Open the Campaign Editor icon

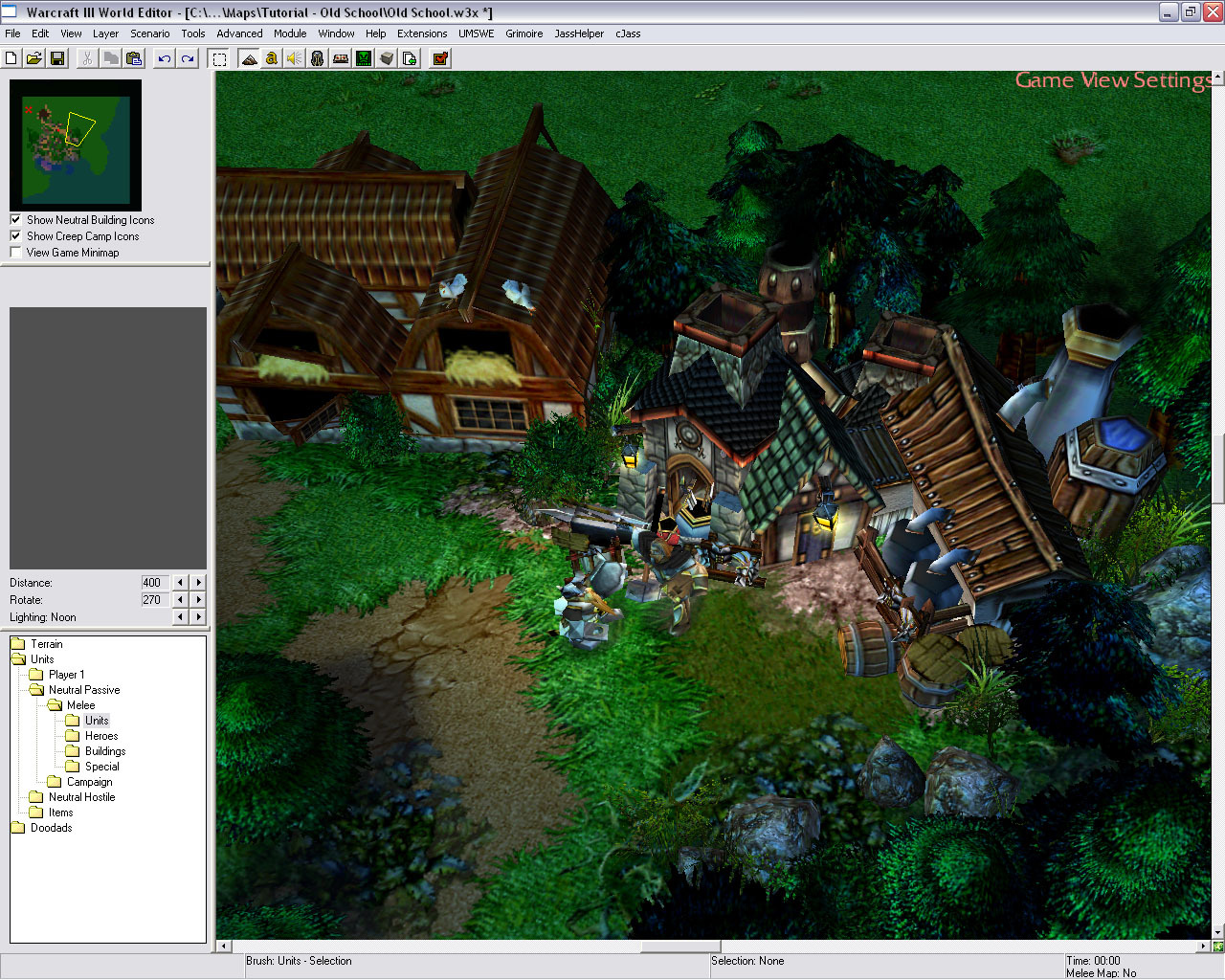(341, 58)
